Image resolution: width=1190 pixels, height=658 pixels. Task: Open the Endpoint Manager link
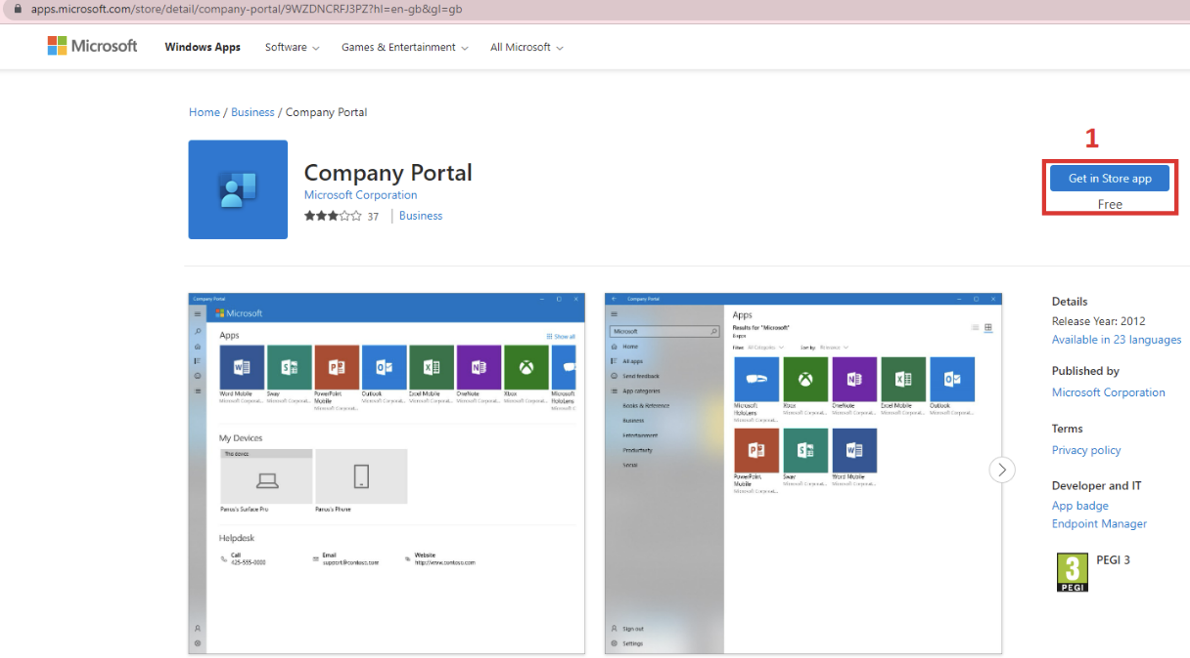click(1099, 524)
